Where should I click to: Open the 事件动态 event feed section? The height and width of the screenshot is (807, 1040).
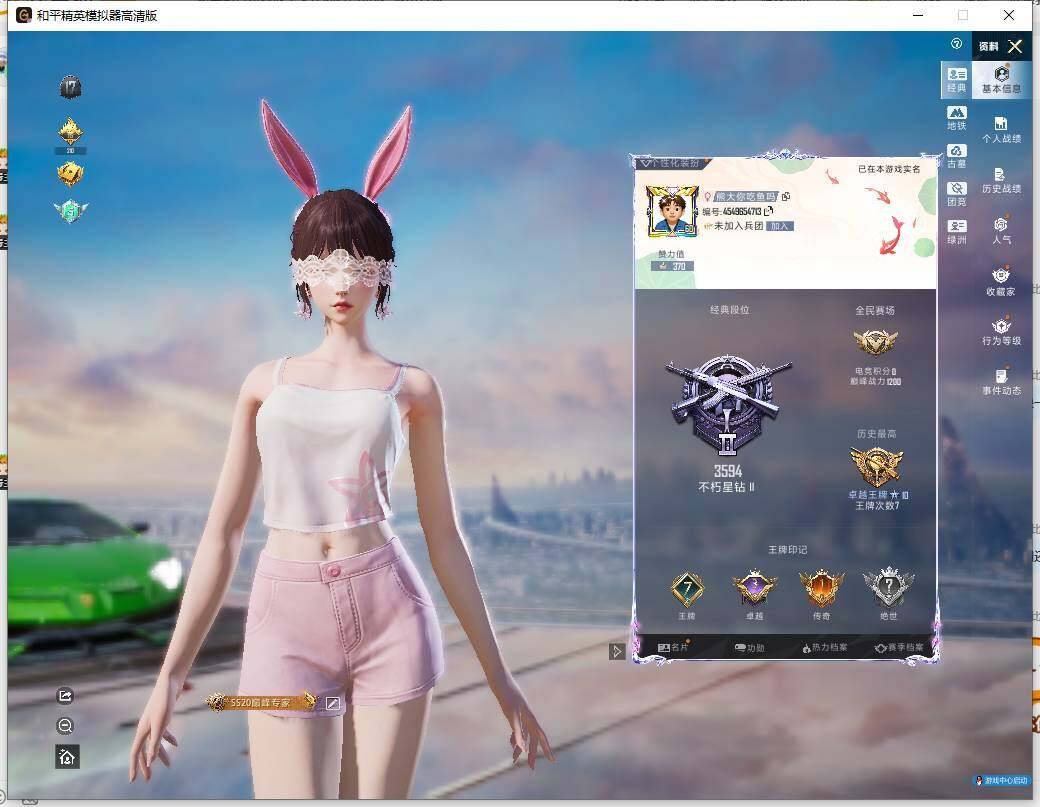click(x=1001, y=383)
